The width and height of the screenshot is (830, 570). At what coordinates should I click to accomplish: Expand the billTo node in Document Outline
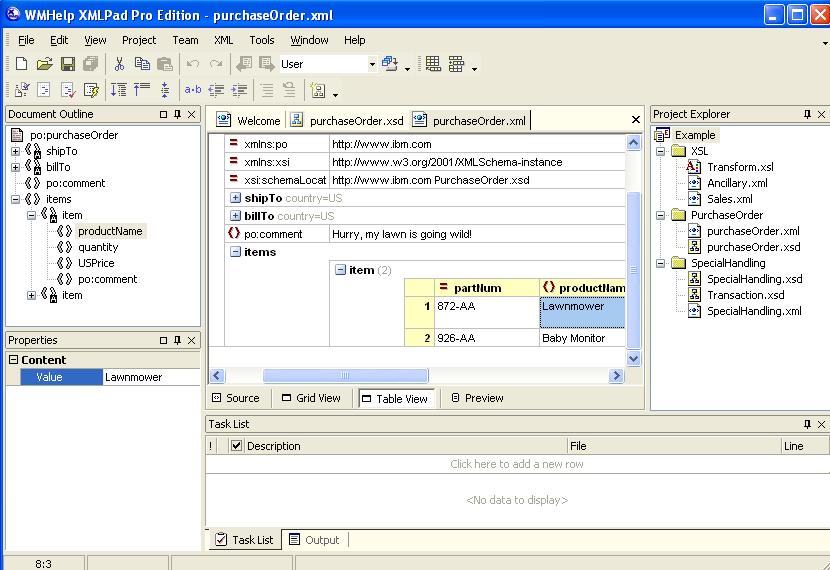click(x=15, y=167)
